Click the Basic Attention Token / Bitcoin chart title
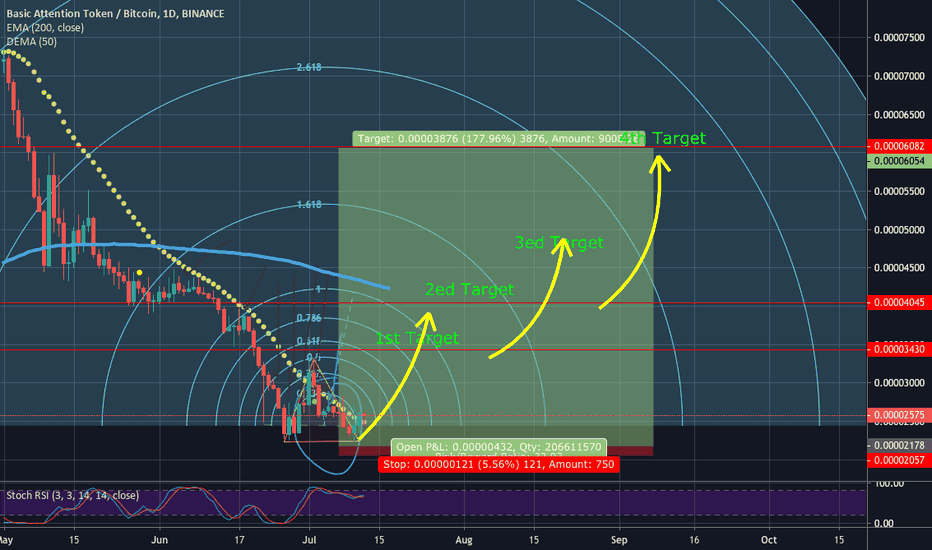932x550 pixels. (115, 13)
